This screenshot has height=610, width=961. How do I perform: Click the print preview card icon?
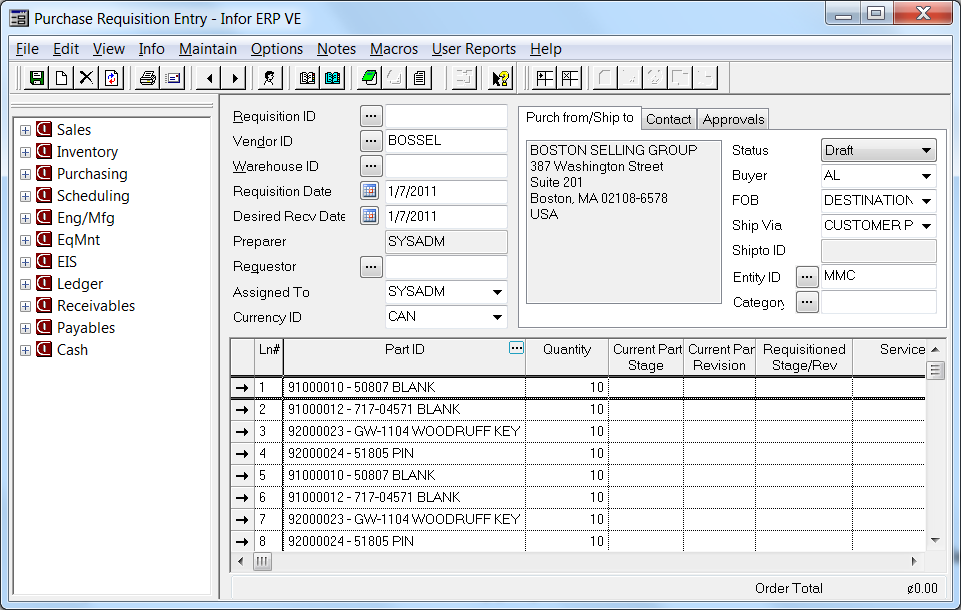[173, 78]
